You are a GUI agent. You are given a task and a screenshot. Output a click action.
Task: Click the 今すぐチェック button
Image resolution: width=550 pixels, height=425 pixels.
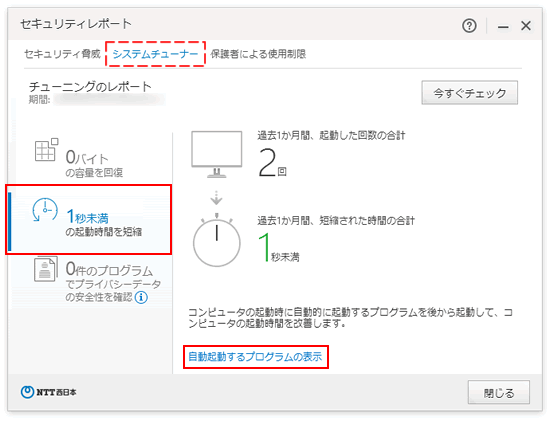tap(470, 93)
